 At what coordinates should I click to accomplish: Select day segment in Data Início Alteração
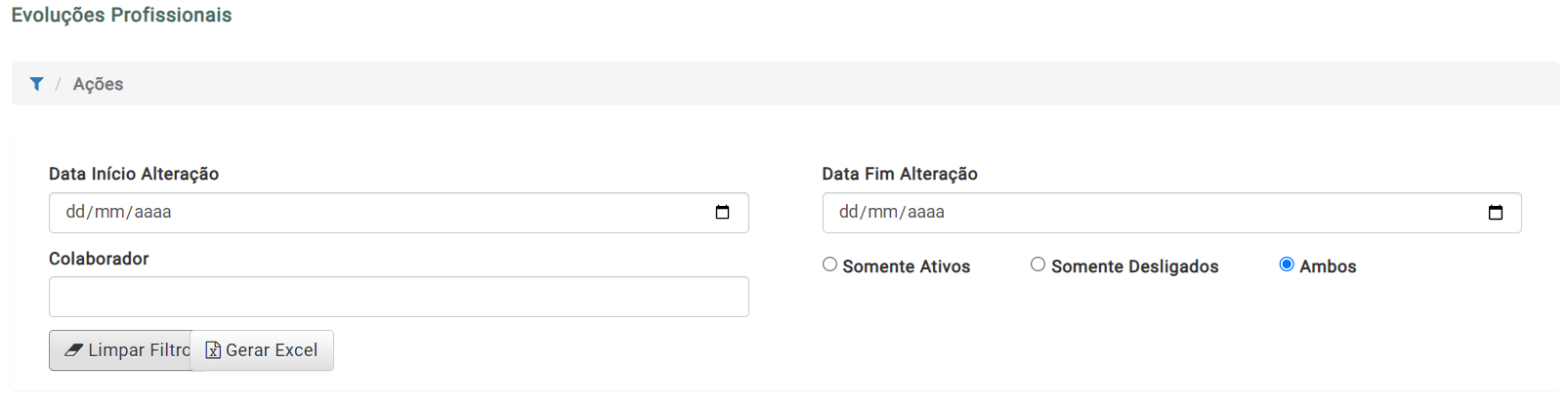(75, 212)
